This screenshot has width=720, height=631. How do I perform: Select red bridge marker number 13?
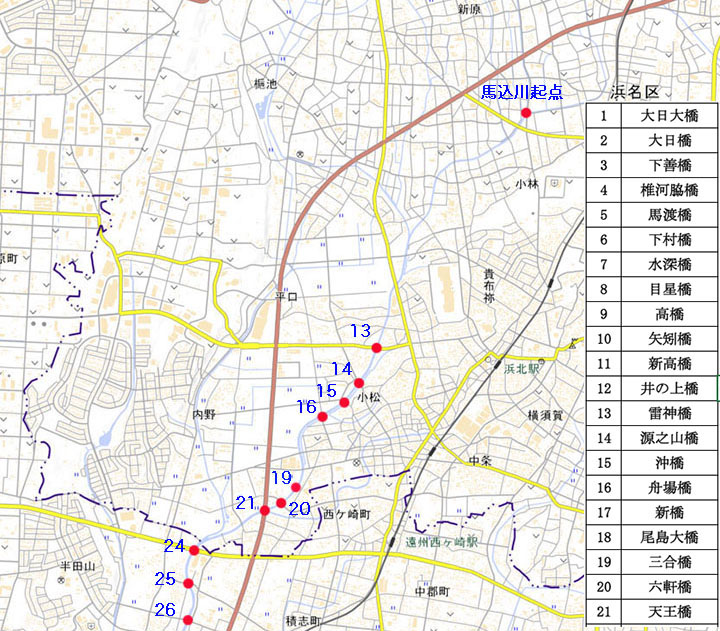pos(376,347)
